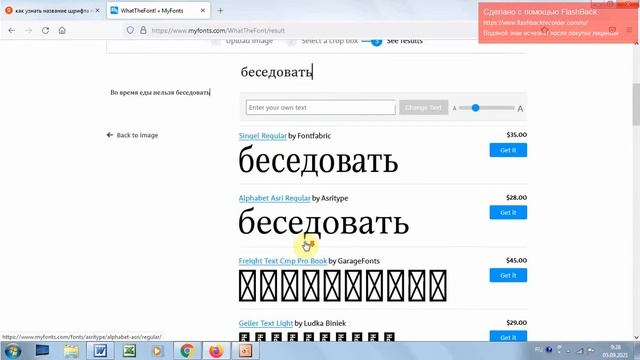Go back with the browser back arrow
The image size is (640, 360).
[x=11, y=30]
